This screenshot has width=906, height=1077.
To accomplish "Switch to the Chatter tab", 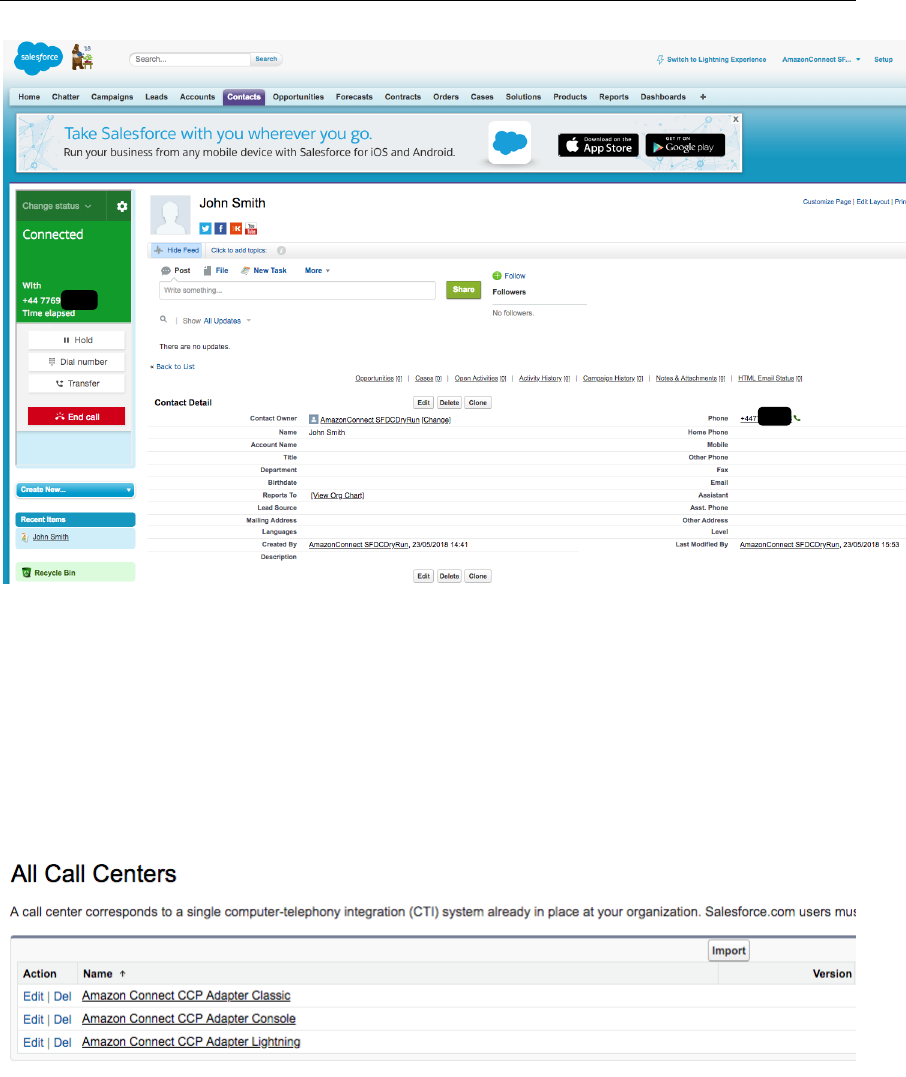I will 65,97.
